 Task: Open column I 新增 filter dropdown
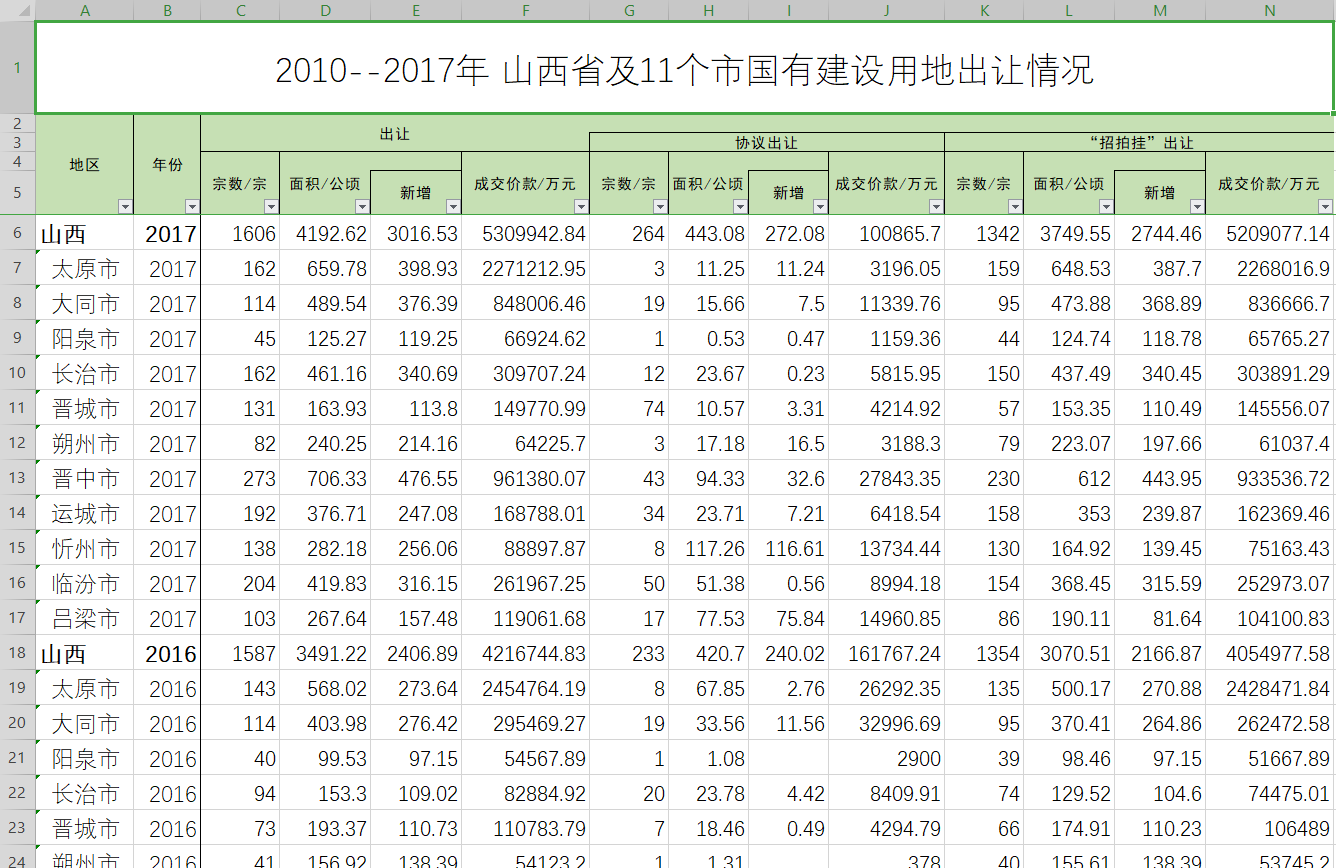tap(820, 207)
